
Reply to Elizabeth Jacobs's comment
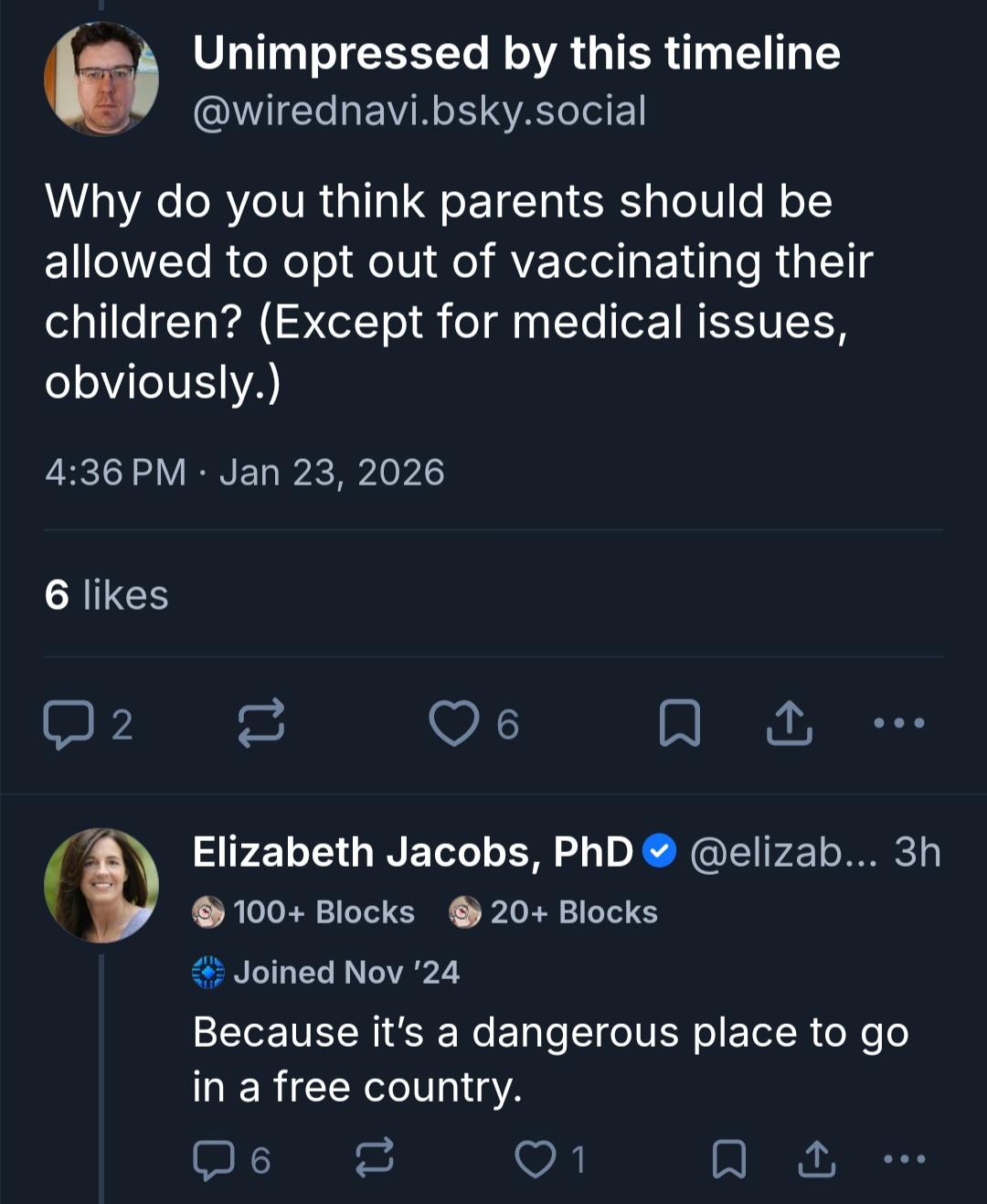point(214,1159)
